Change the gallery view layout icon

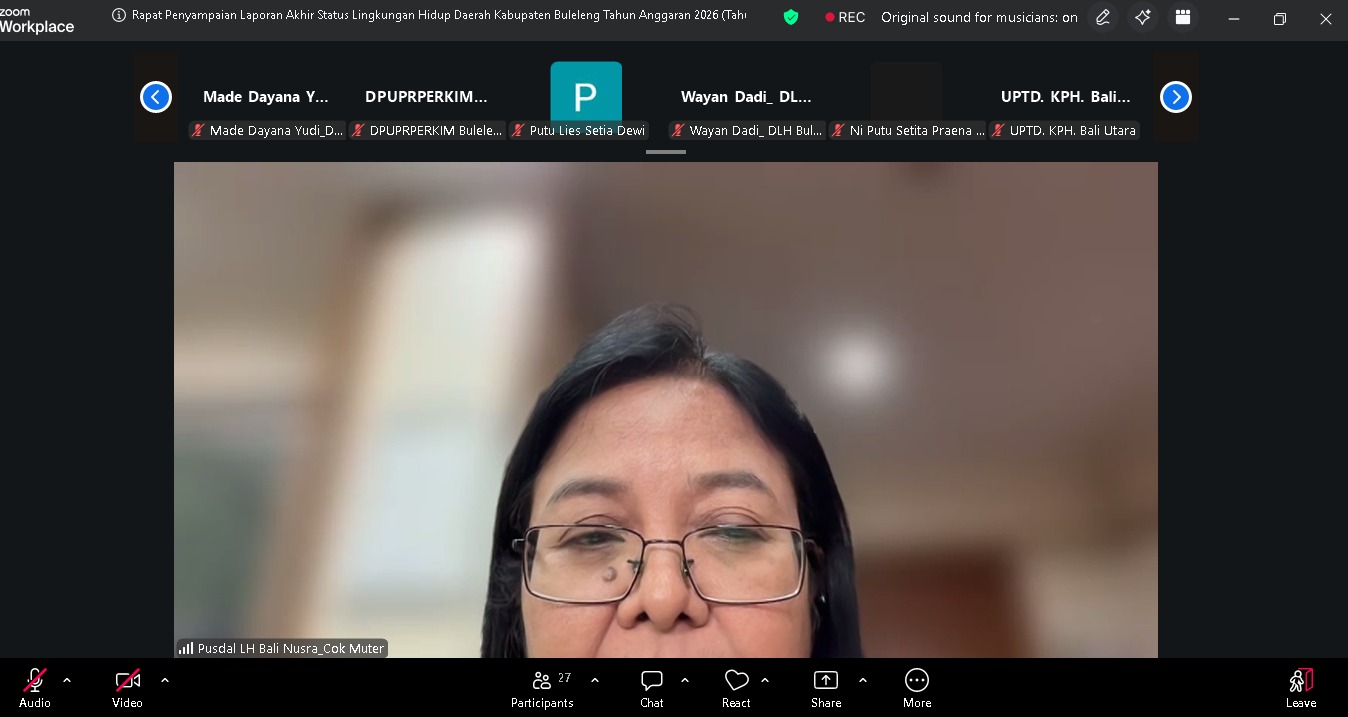tap(1183, 18)
